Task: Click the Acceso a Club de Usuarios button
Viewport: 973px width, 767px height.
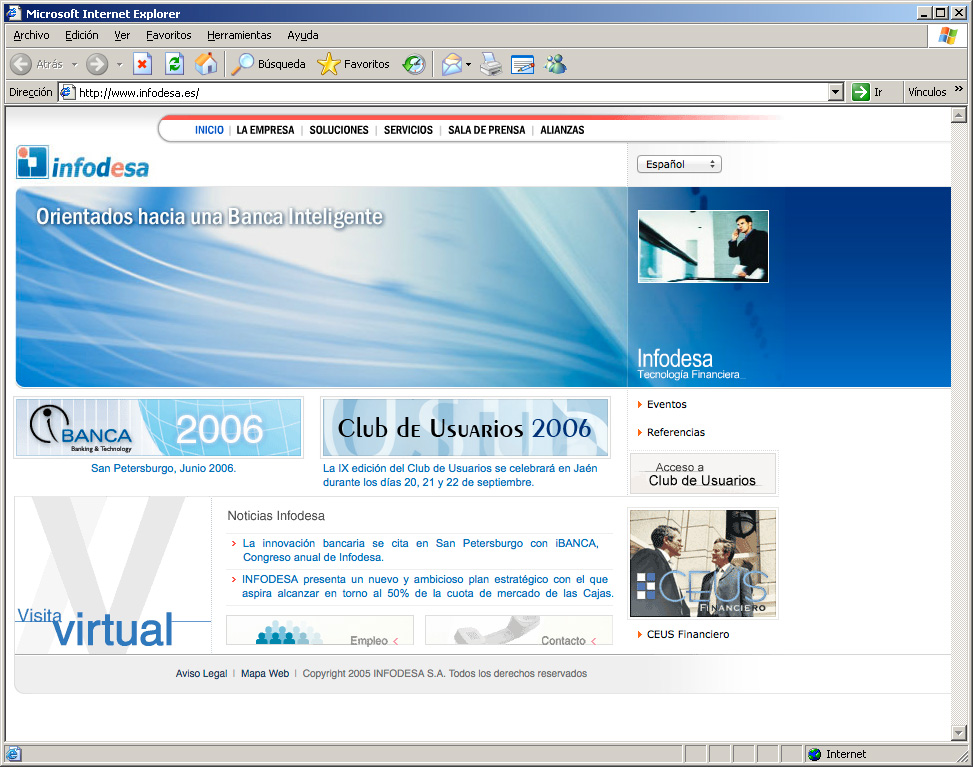Action: click(702, 474)
